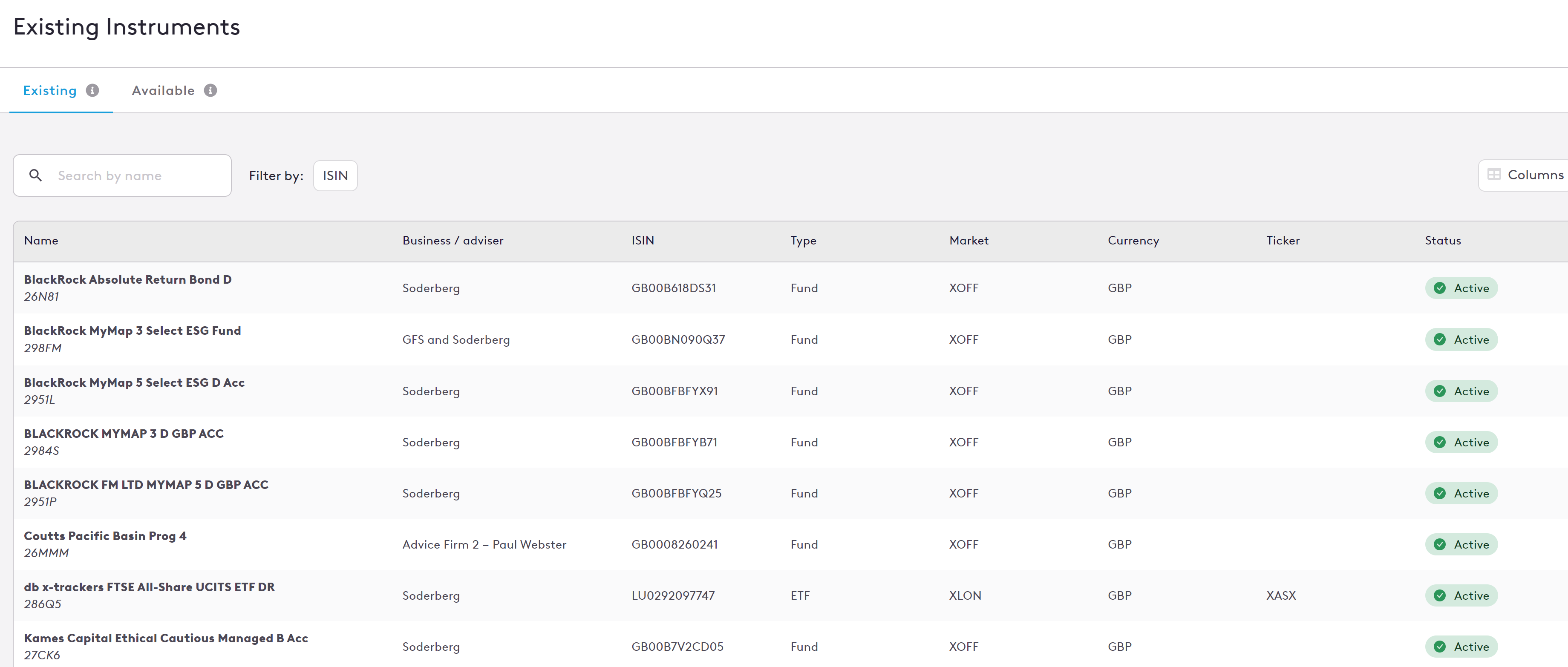This screenshot has width=1568, height=667.
Task: Click Active check icon for db x-trackers ETF row
Action: pyautogui.click(x=1440, y=596)
